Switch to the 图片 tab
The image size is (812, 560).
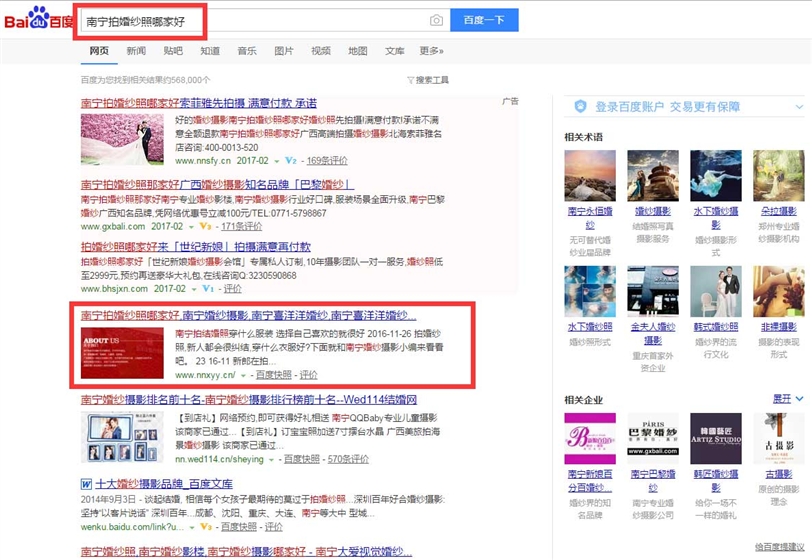tap(284, 51)
